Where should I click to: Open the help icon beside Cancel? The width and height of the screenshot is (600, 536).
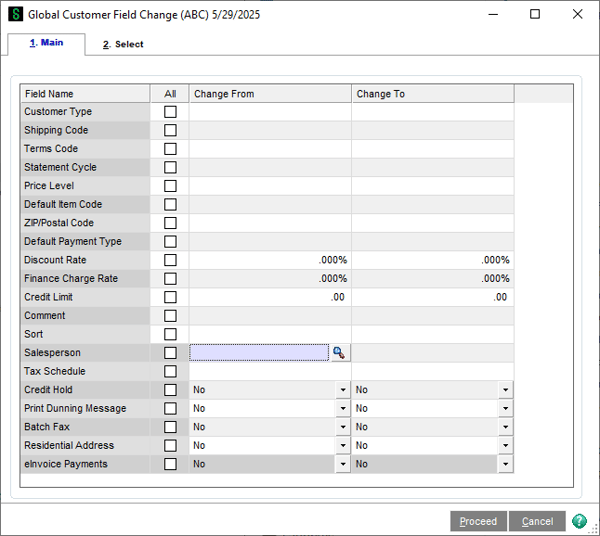pyautogui.click(x=579, y=521)
